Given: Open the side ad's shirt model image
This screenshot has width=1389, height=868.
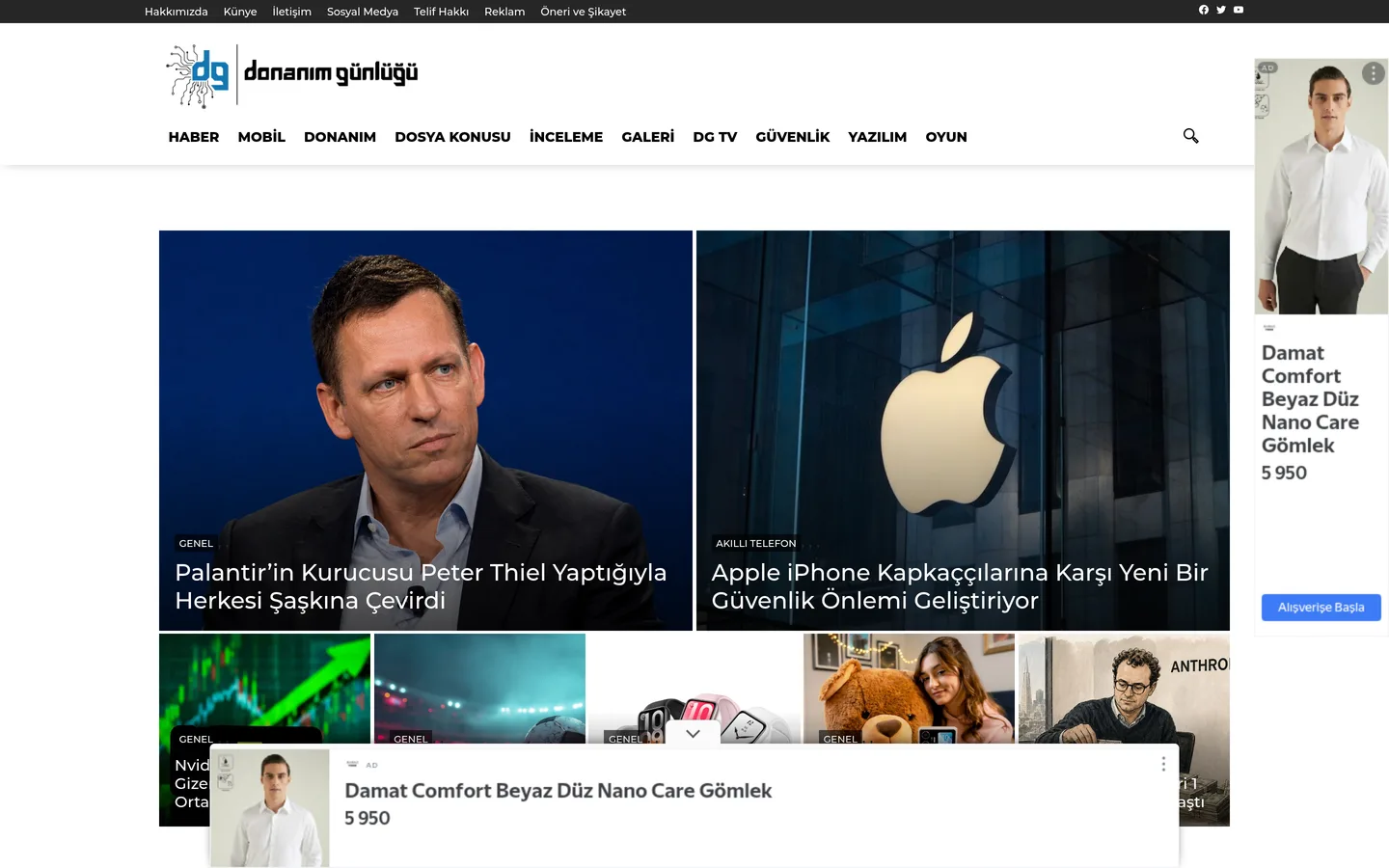Looking at the screenshot, I should click(x=1321, y=186).
